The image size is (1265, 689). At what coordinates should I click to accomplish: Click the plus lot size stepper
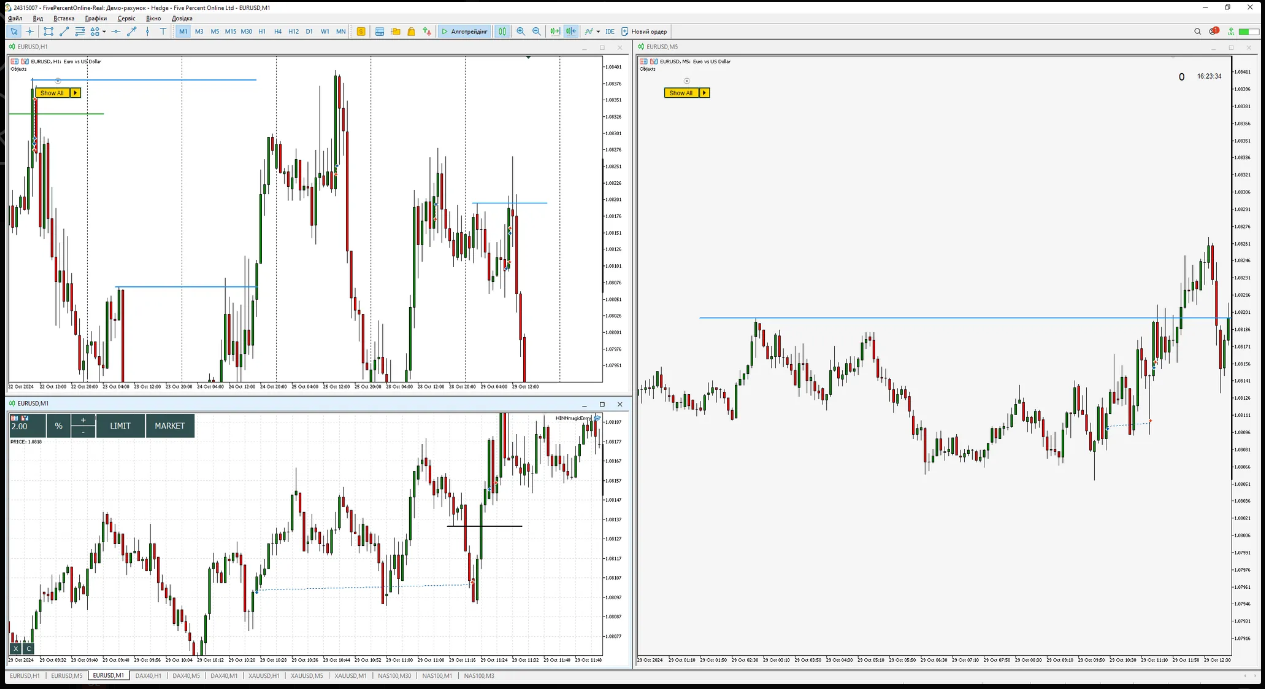point(83,420)
